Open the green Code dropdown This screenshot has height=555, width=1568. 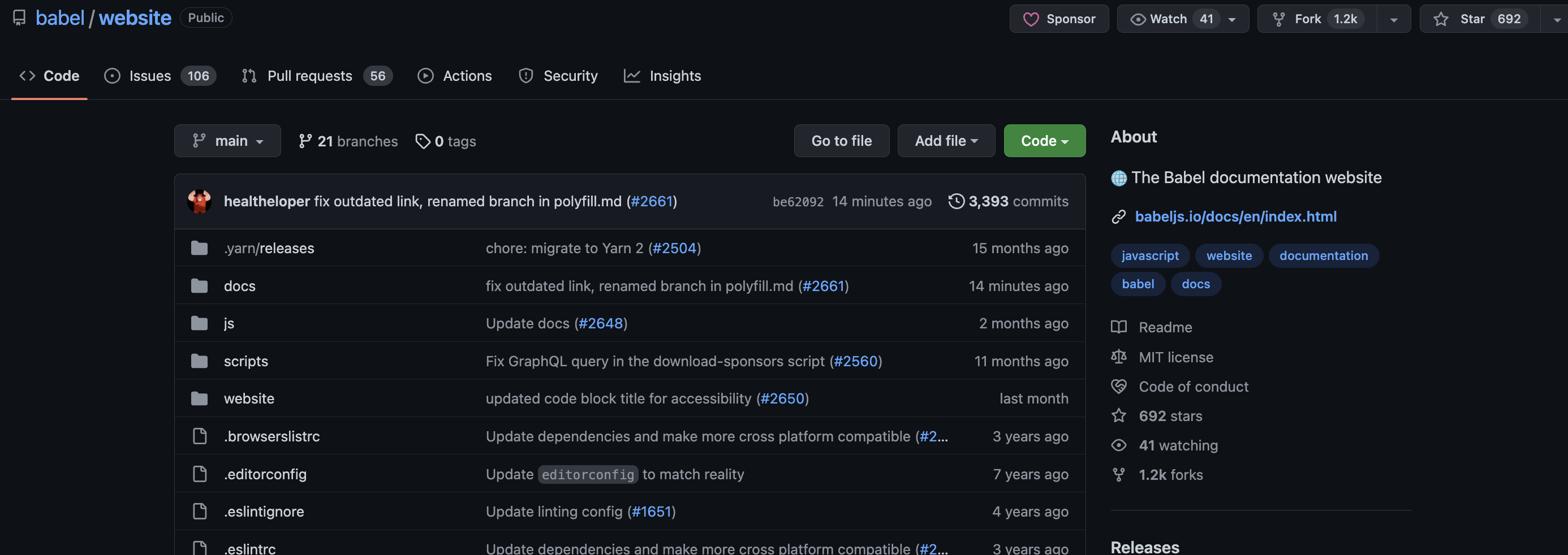pyautogui.click(x=1044, y=141)
